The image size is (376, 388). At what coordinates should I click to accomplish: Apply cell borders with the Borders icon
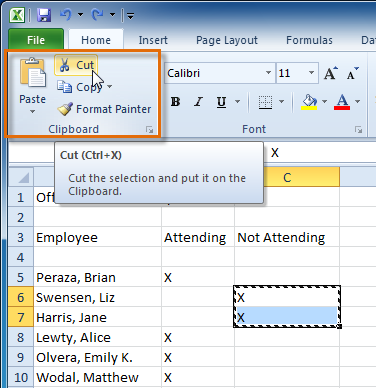click(265, 102)
